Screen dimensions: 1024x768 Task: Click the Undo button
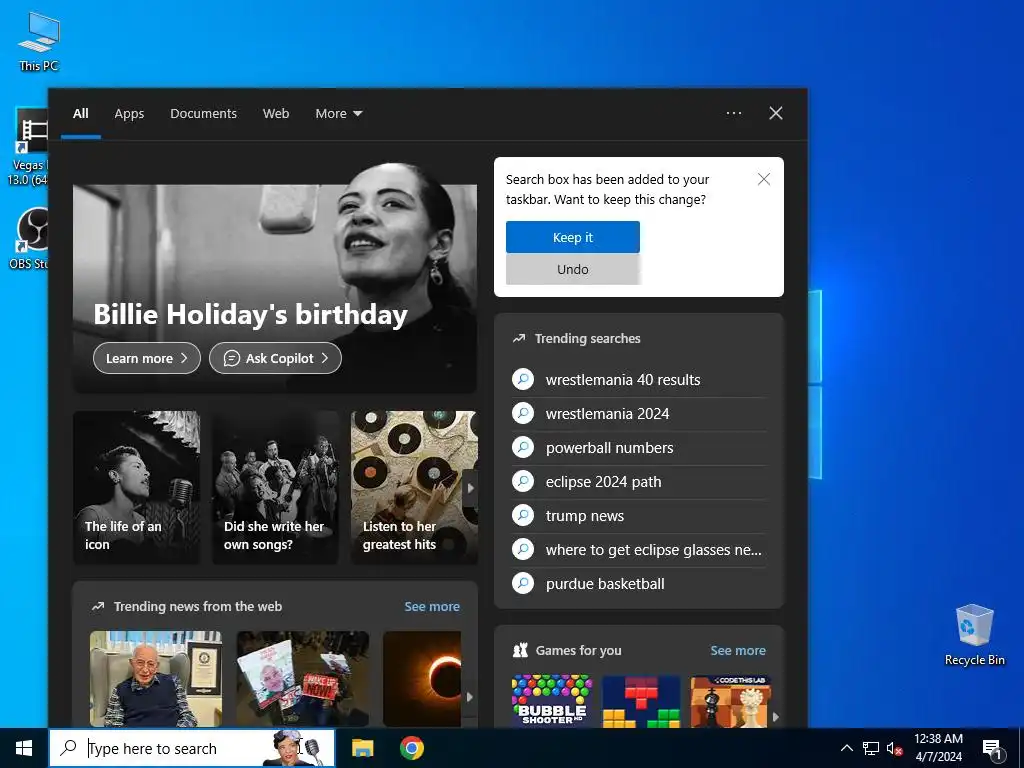point(573,269)
